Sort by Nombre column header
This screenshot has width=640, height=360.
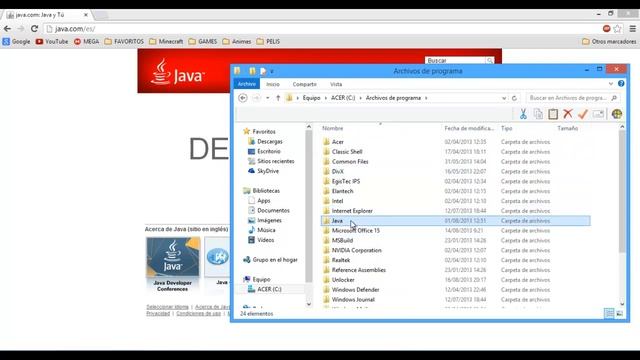333,128
